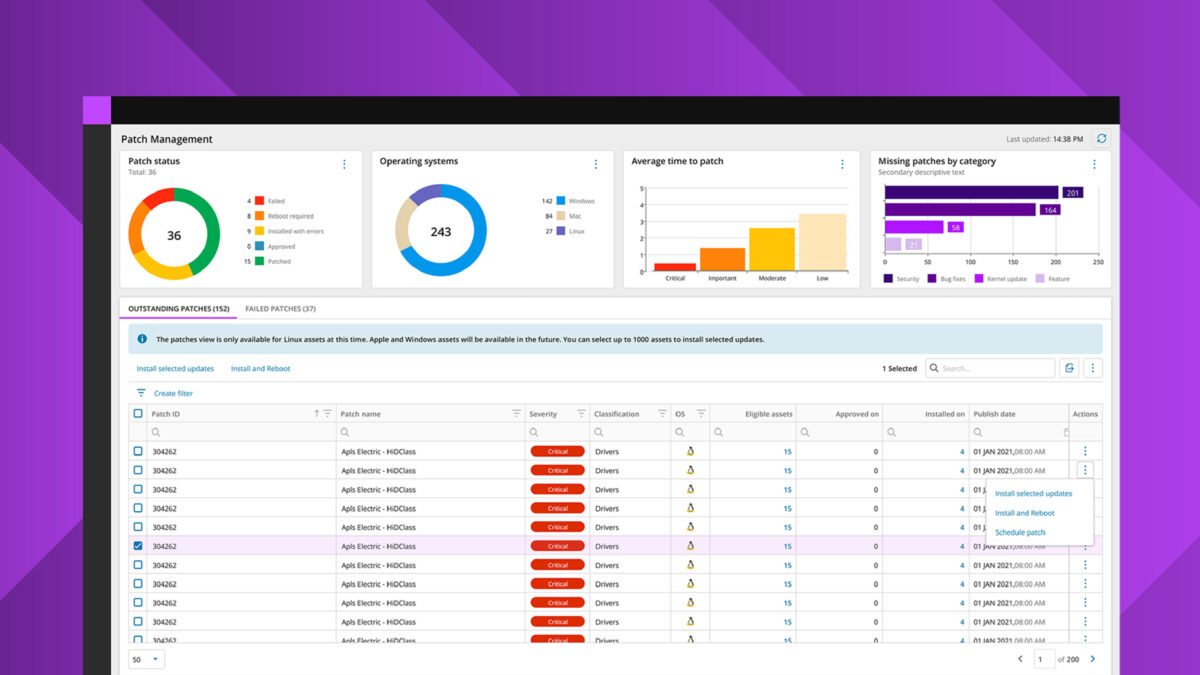Click the Install and Reboot link
Image resolution: width=1200 pixels, height=675 pixels.
(x=263, y=368)
